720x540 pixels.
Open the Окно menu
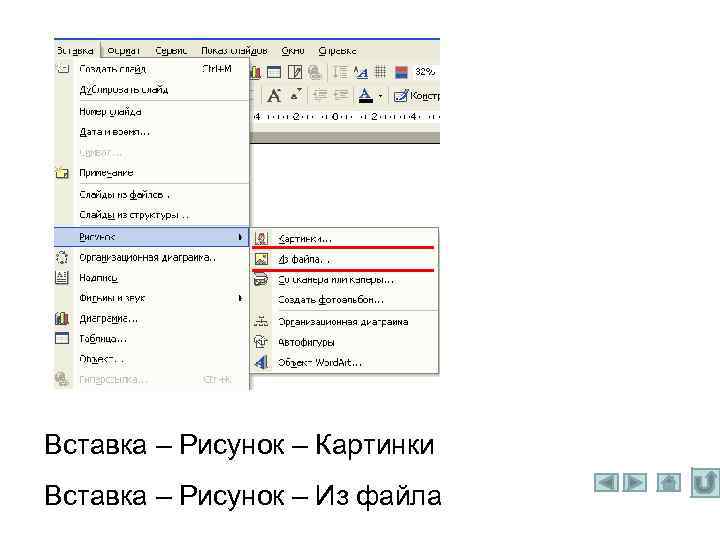pyautogui.click(x=293, y=51)
